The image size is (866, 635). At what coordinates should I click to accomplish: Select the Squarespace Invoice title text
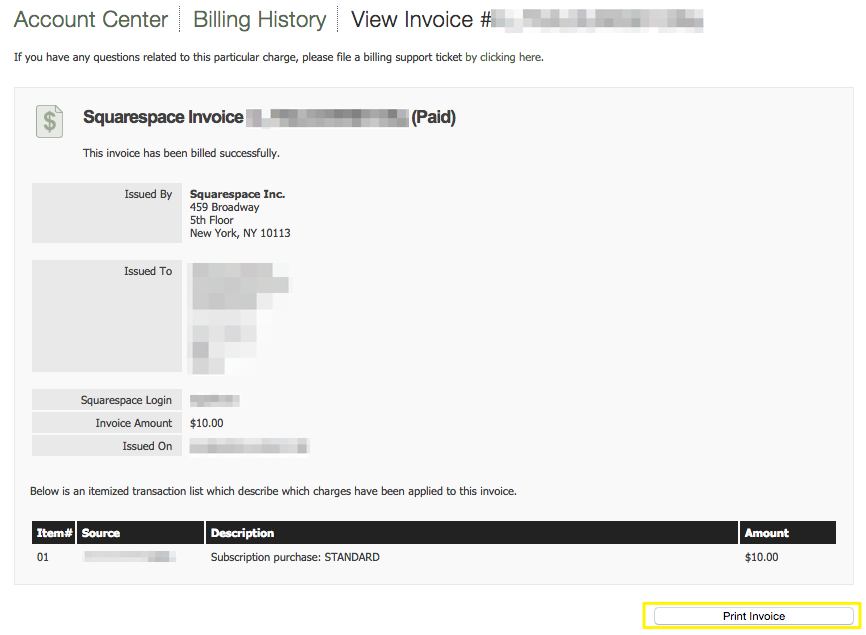(163, 118)
